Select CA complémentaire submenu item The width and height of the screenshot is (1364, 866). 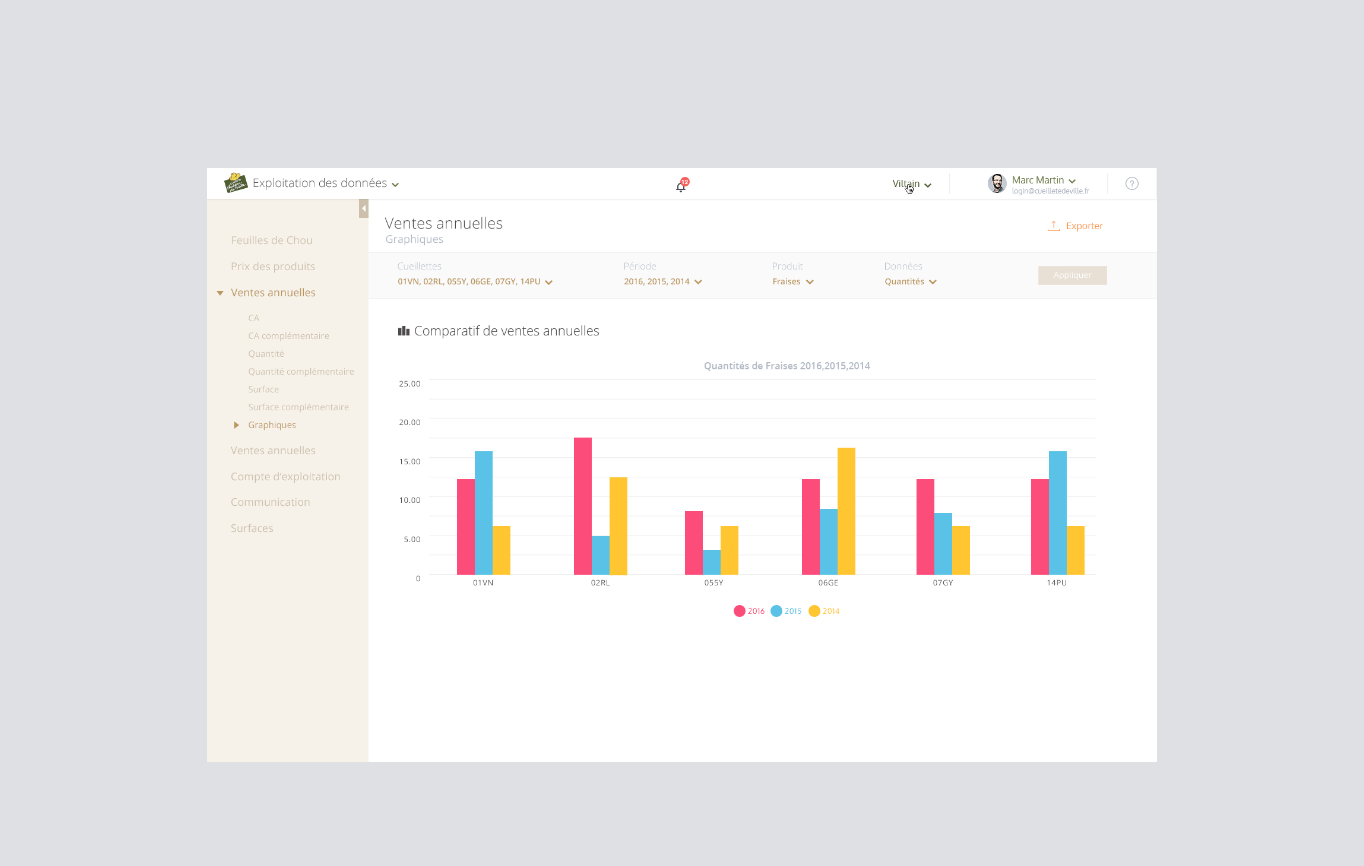click(289, 336)
